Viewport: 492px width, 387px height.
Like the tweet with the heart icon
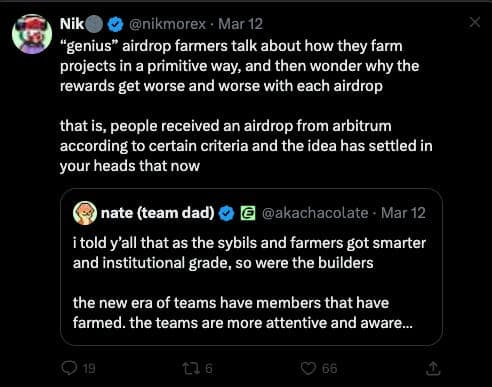[x=308, y=368]
